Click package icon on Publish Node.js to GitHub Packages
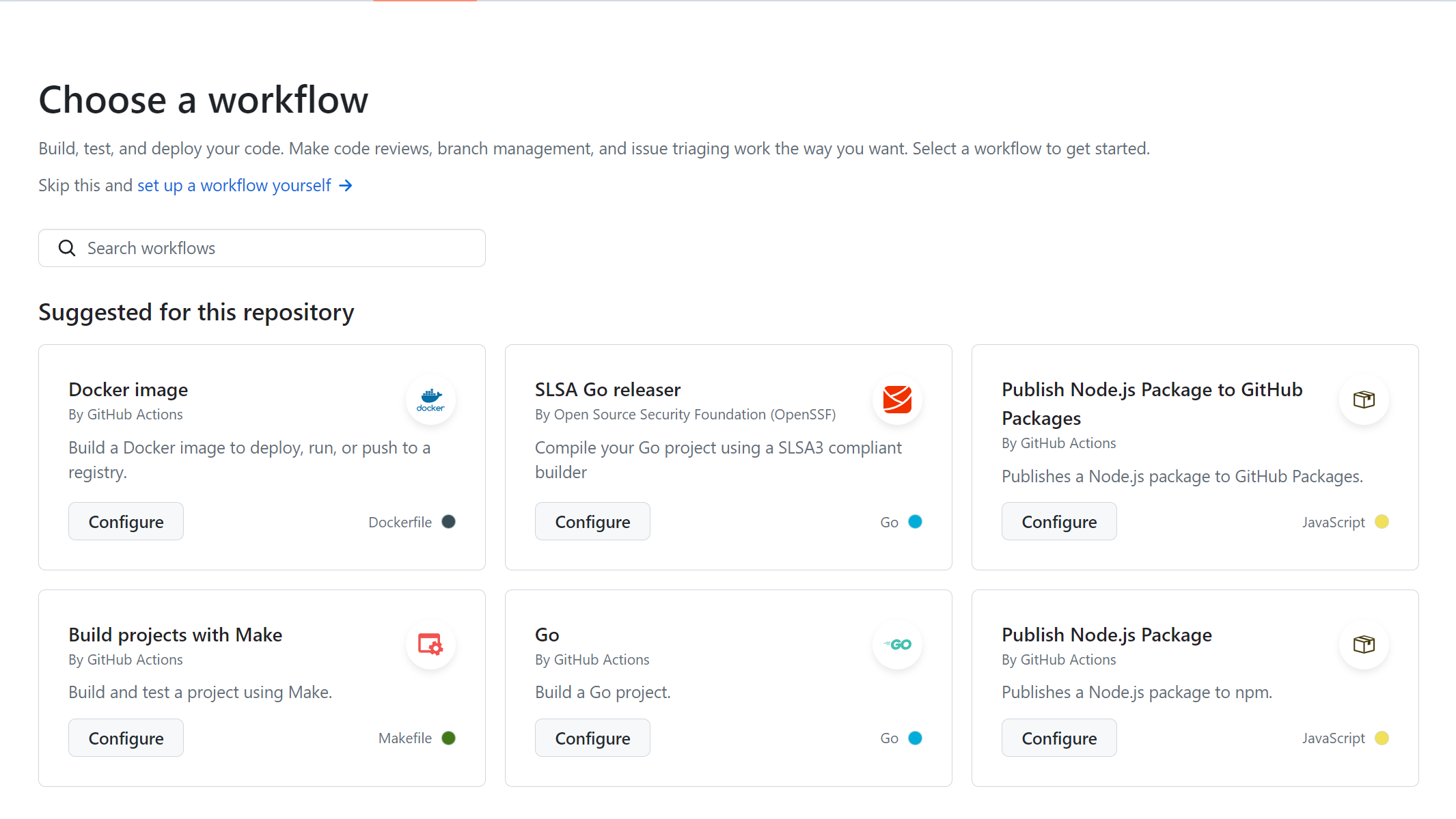The height and width of the screenshot is (819, 1456). tap(1364, 400)
